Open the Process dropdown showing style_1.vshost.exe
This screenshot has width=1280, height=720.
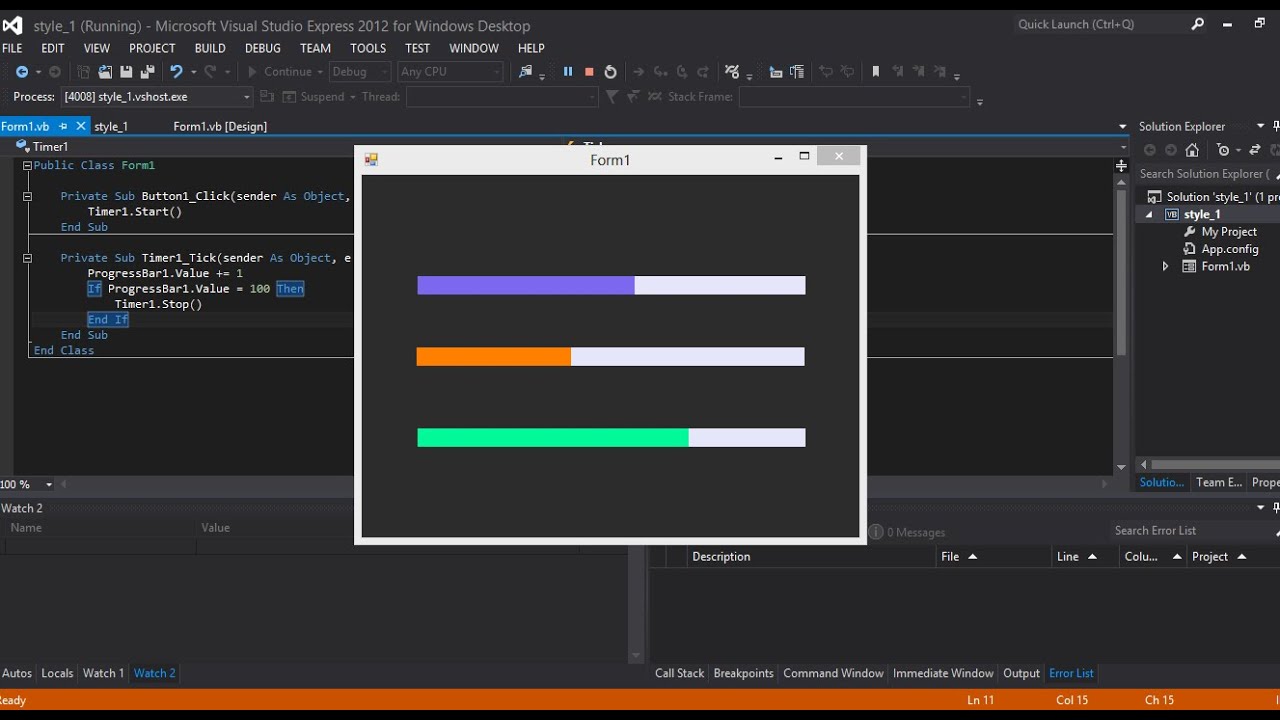(x=246, y=97)
